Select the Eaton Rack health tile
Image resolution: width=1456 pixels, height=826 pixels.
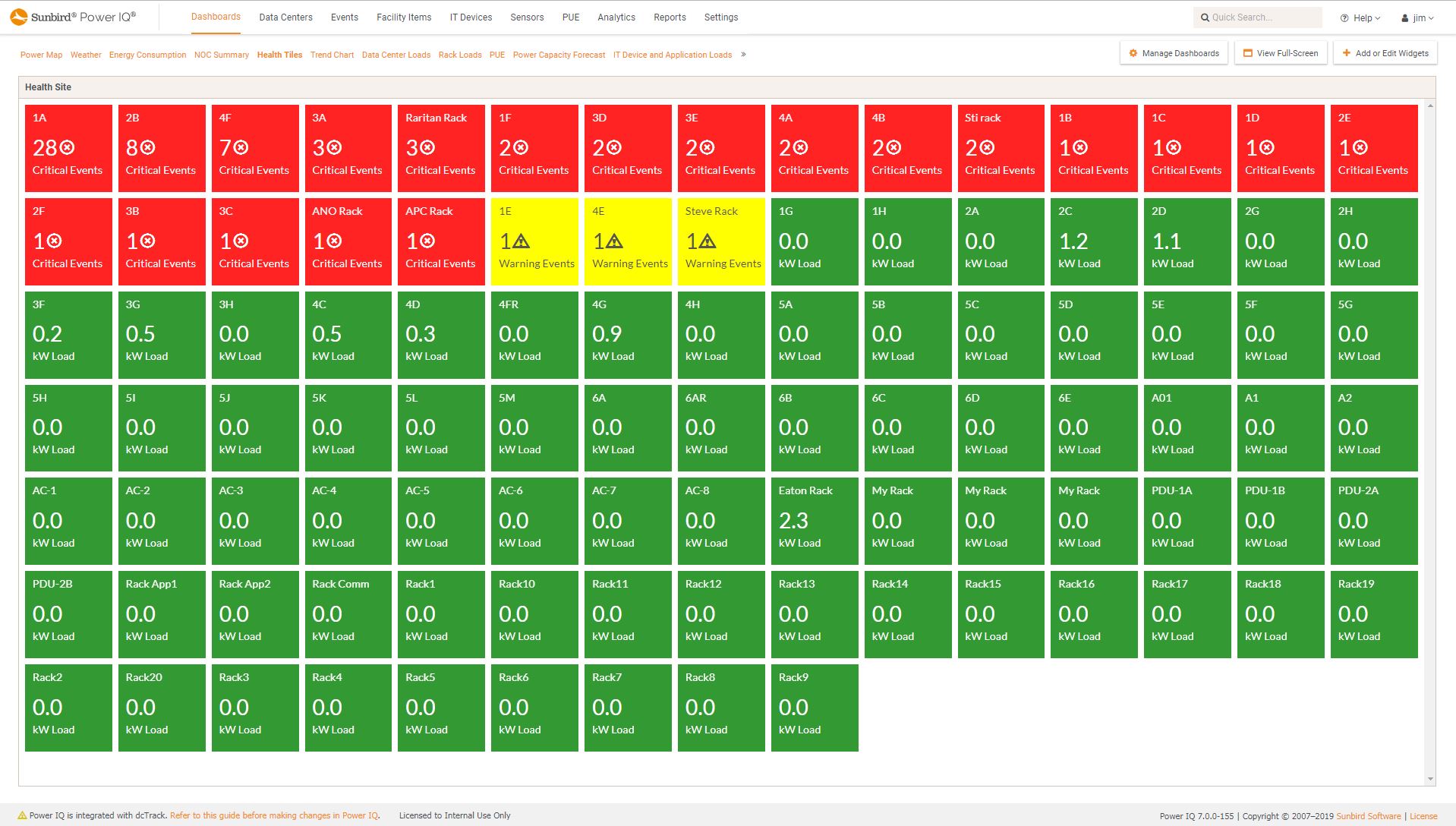click(815, 521)
